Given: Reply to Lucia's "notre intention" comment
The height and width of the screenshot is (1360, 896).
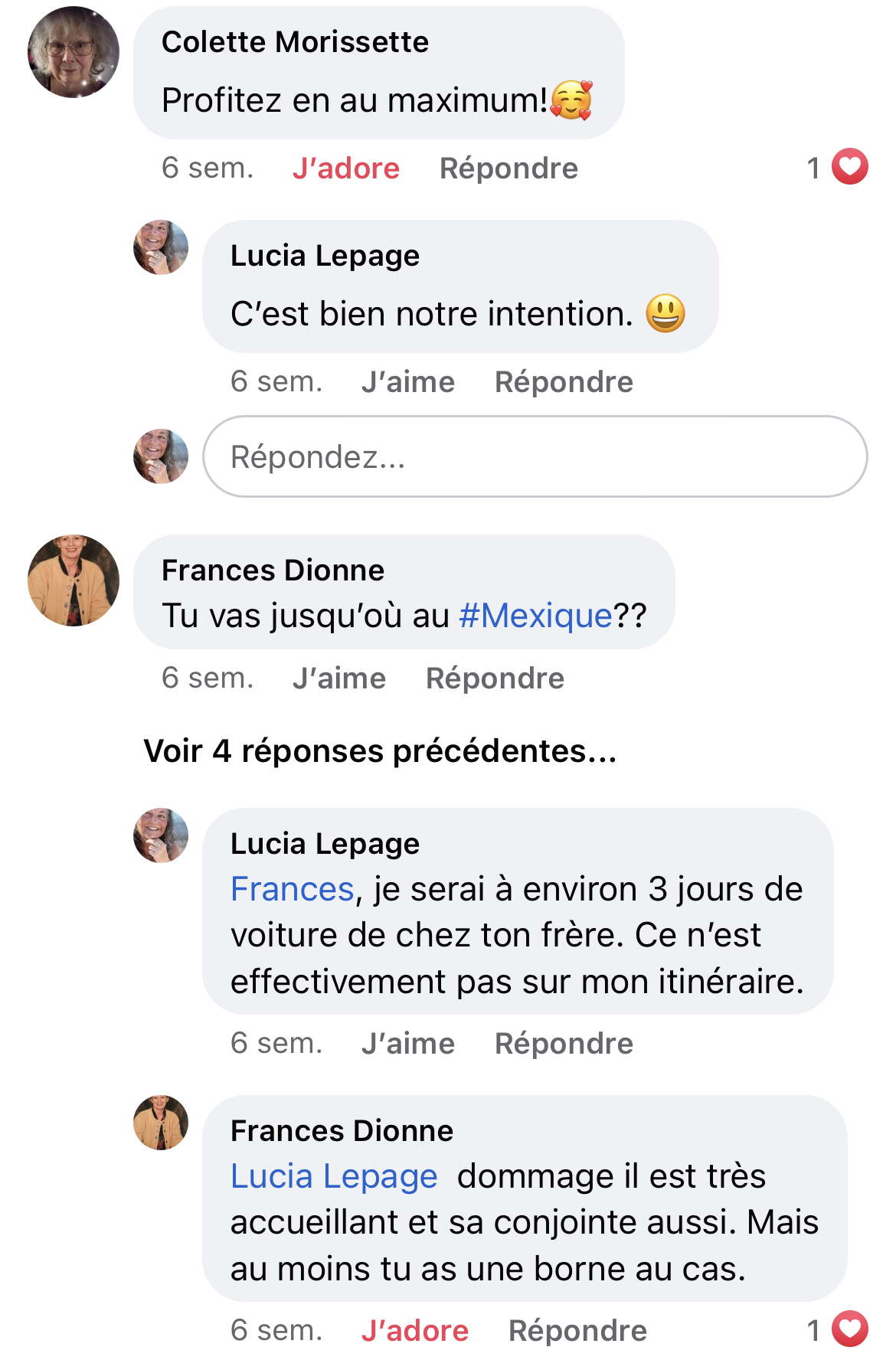Looking at the screenshot, I should point(564,382).
